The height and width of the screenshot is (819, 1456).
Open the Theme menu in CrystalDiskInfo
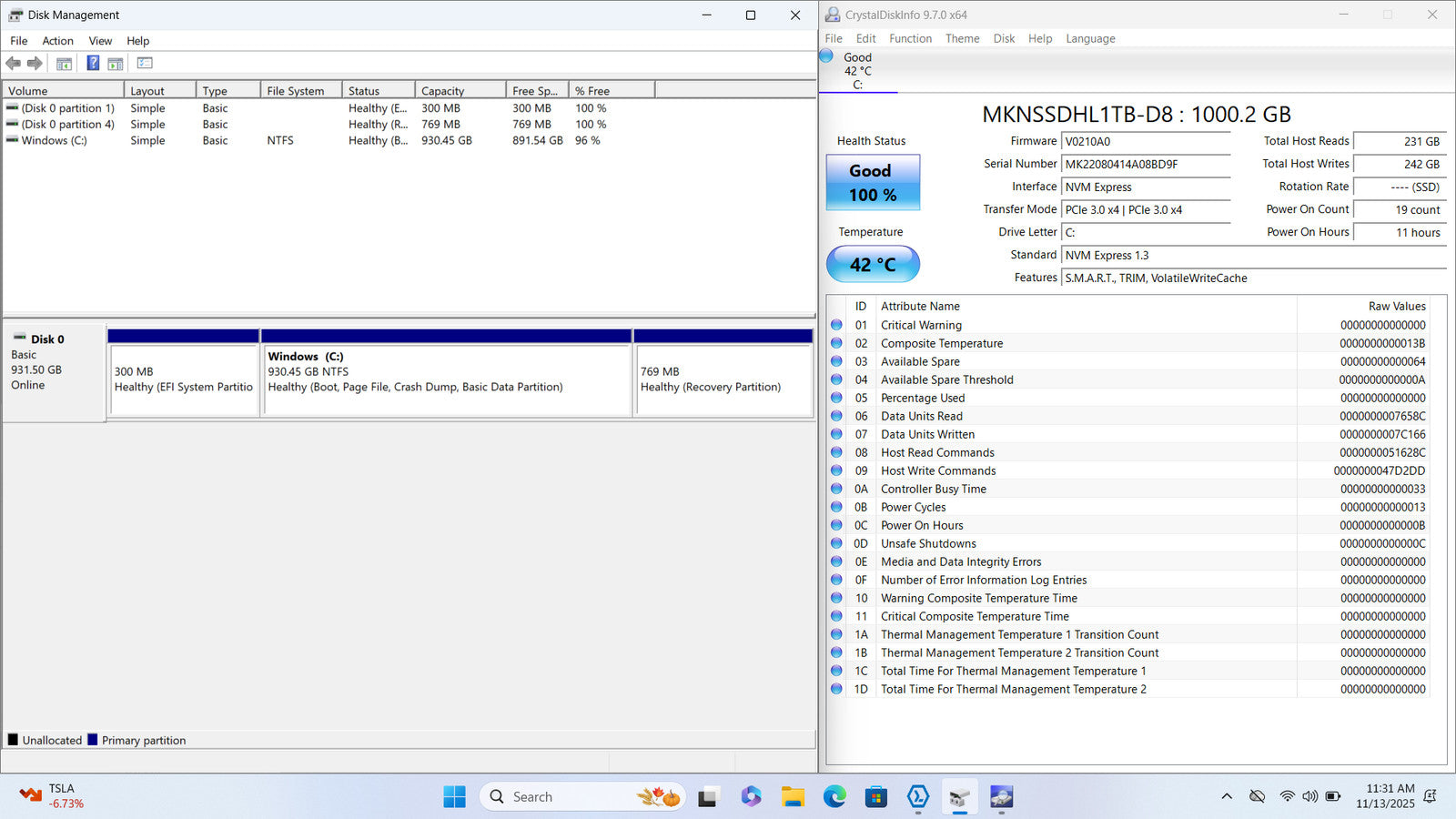[x=962, y=38]
